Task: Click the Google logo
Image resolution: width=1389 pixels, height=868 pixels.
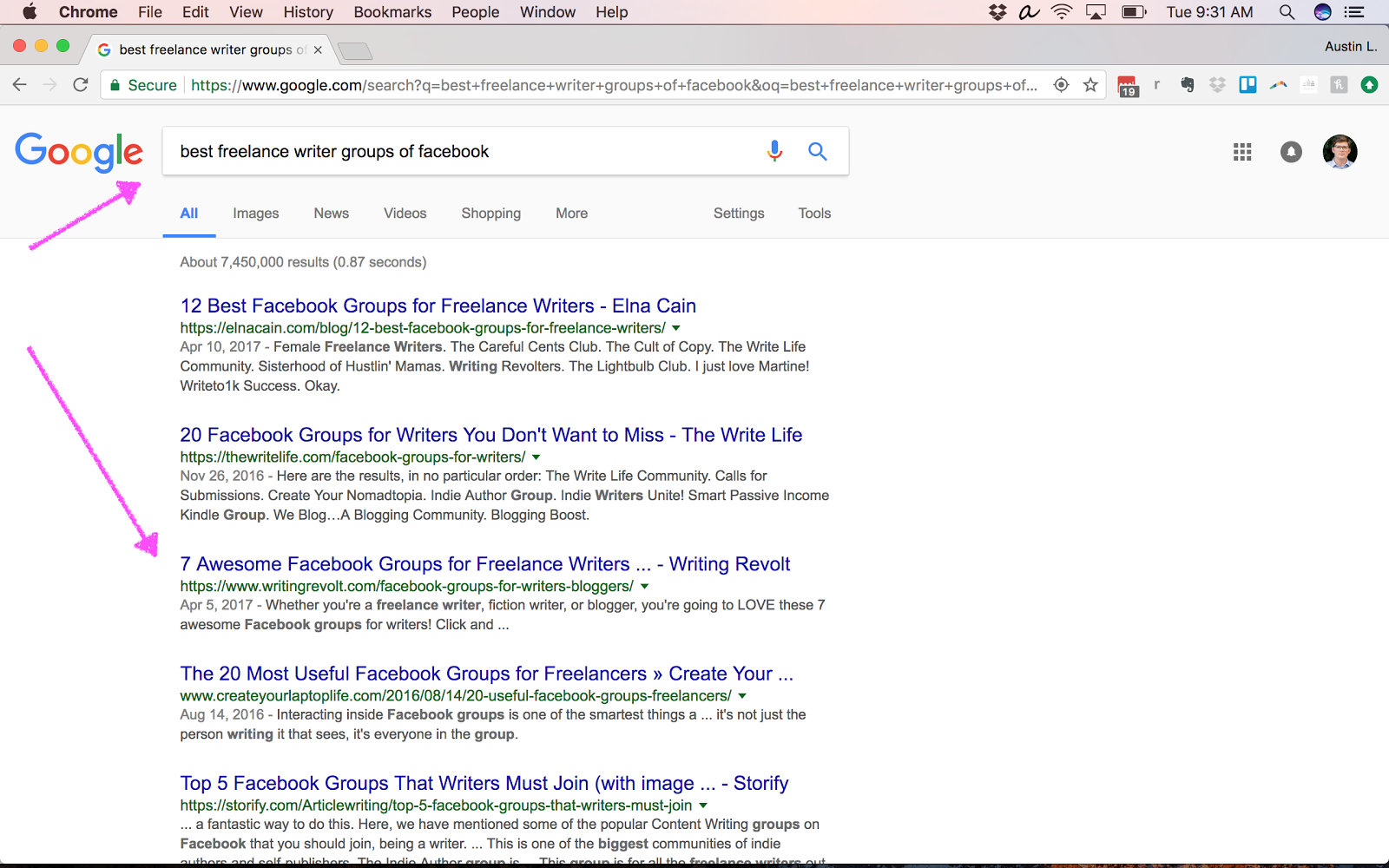Action: 79,152
